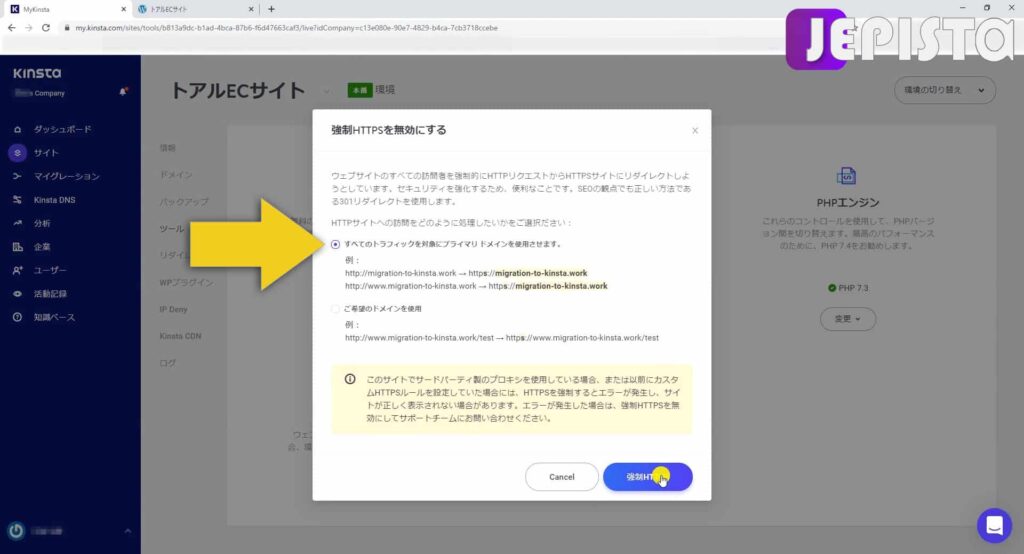This screenshot has width=1024, height=554.
Task: Open ドメイン tab in site menu
Action: [x=176, y=175]
